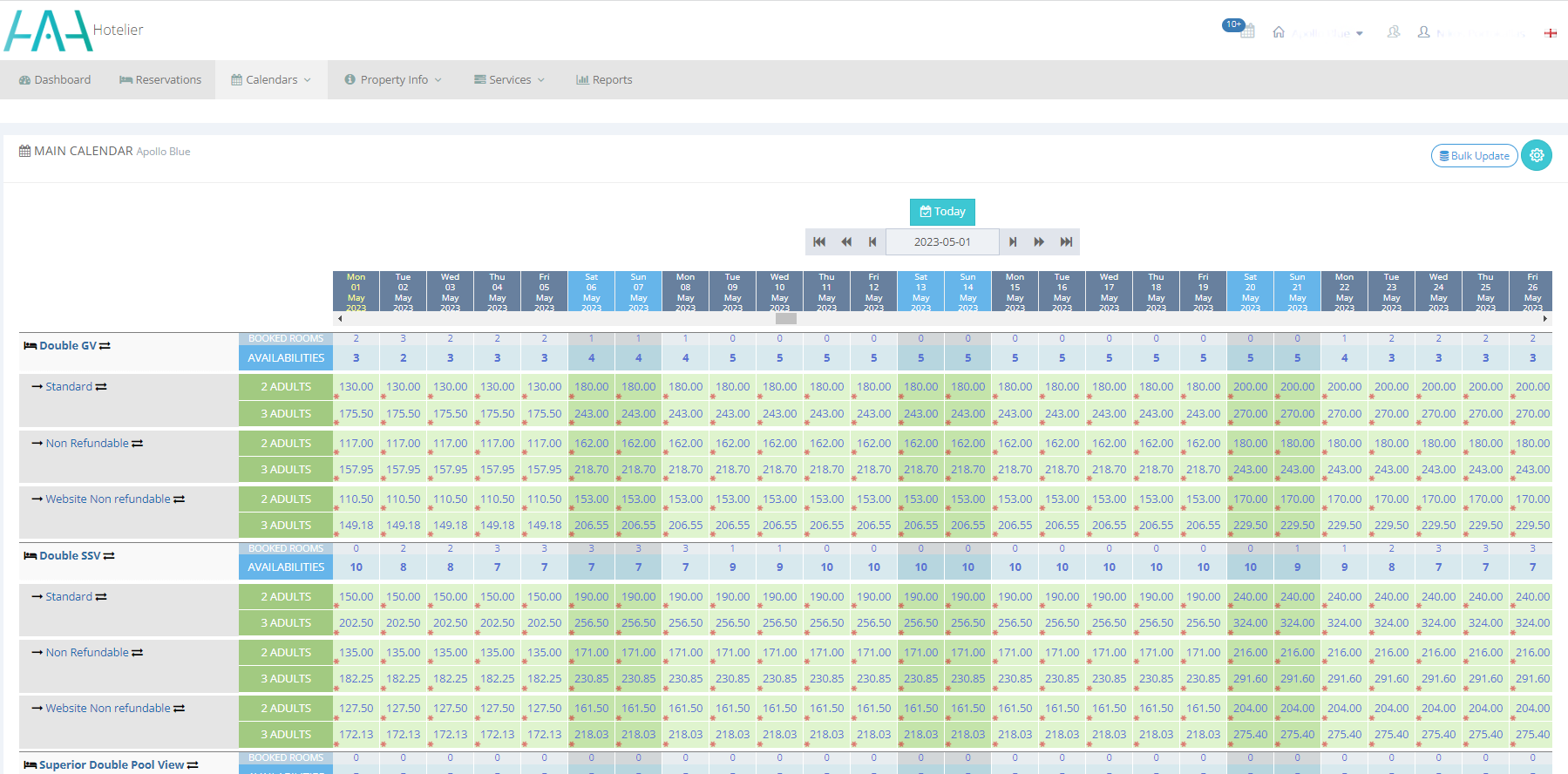Click the Bulk Update button
Viewport: 1568px width, 774px height.
[1474, 155]
